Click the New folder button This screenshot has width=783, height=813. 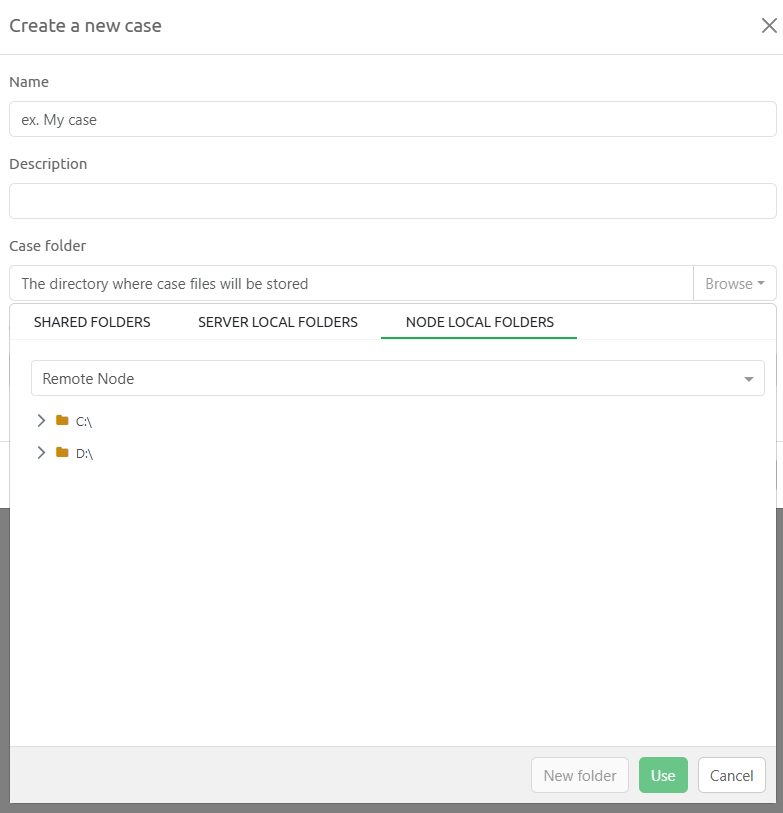click(x=580, y=775)
